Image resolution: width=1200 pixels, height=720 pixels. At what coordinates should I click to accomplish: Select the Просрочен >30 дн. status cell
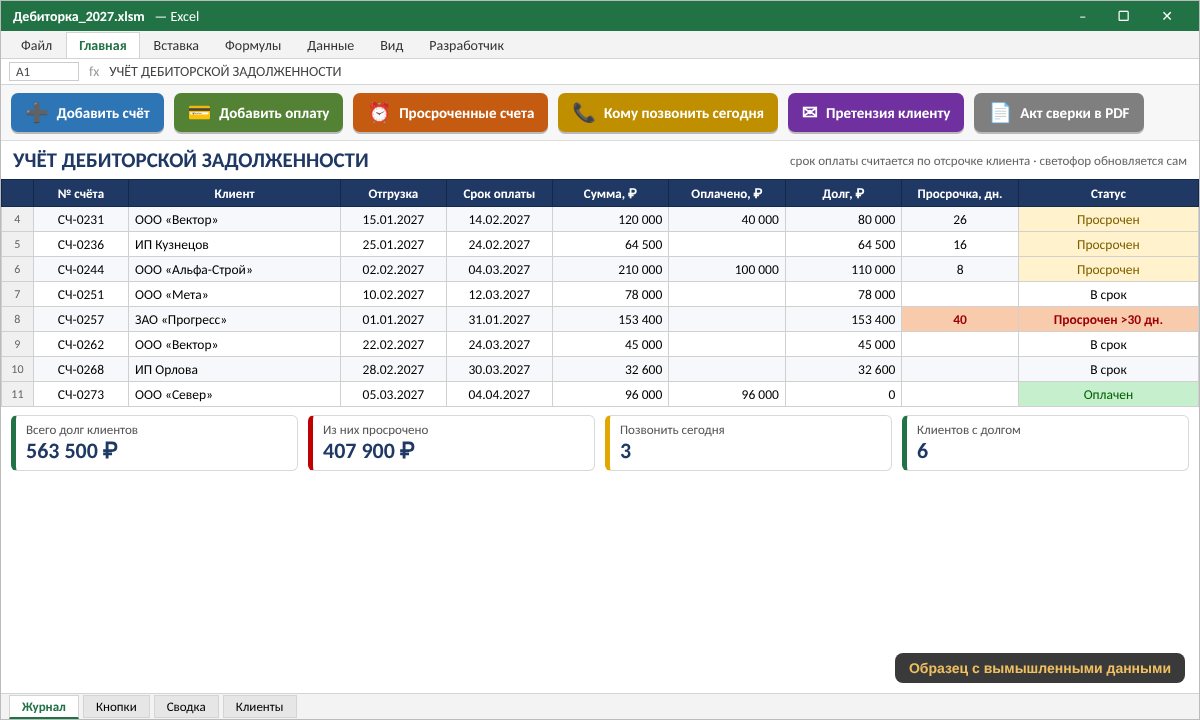1108,320
